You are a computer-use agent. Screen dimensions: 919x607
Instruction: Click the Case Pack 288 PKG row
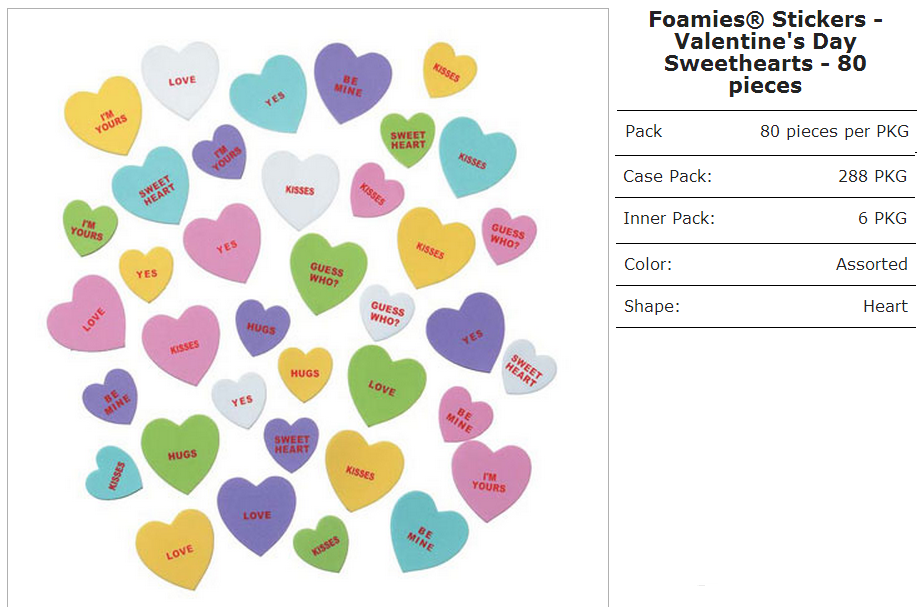tap(765, 176)
